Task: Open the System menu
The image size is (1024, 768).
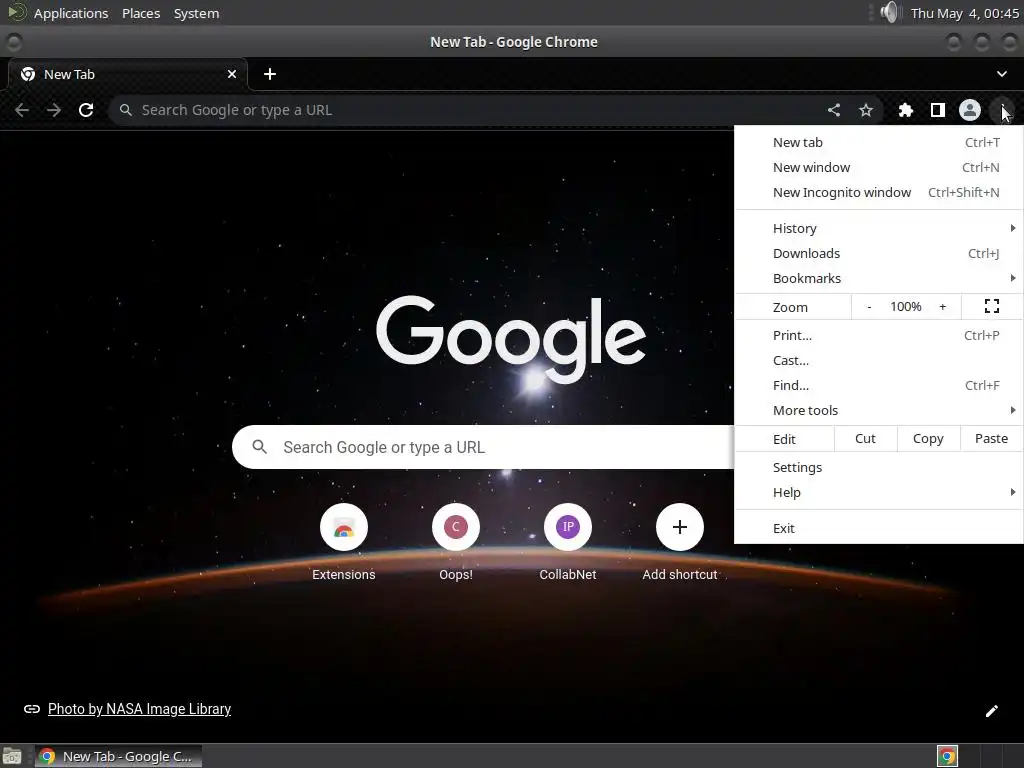Action: pos(197,13)
